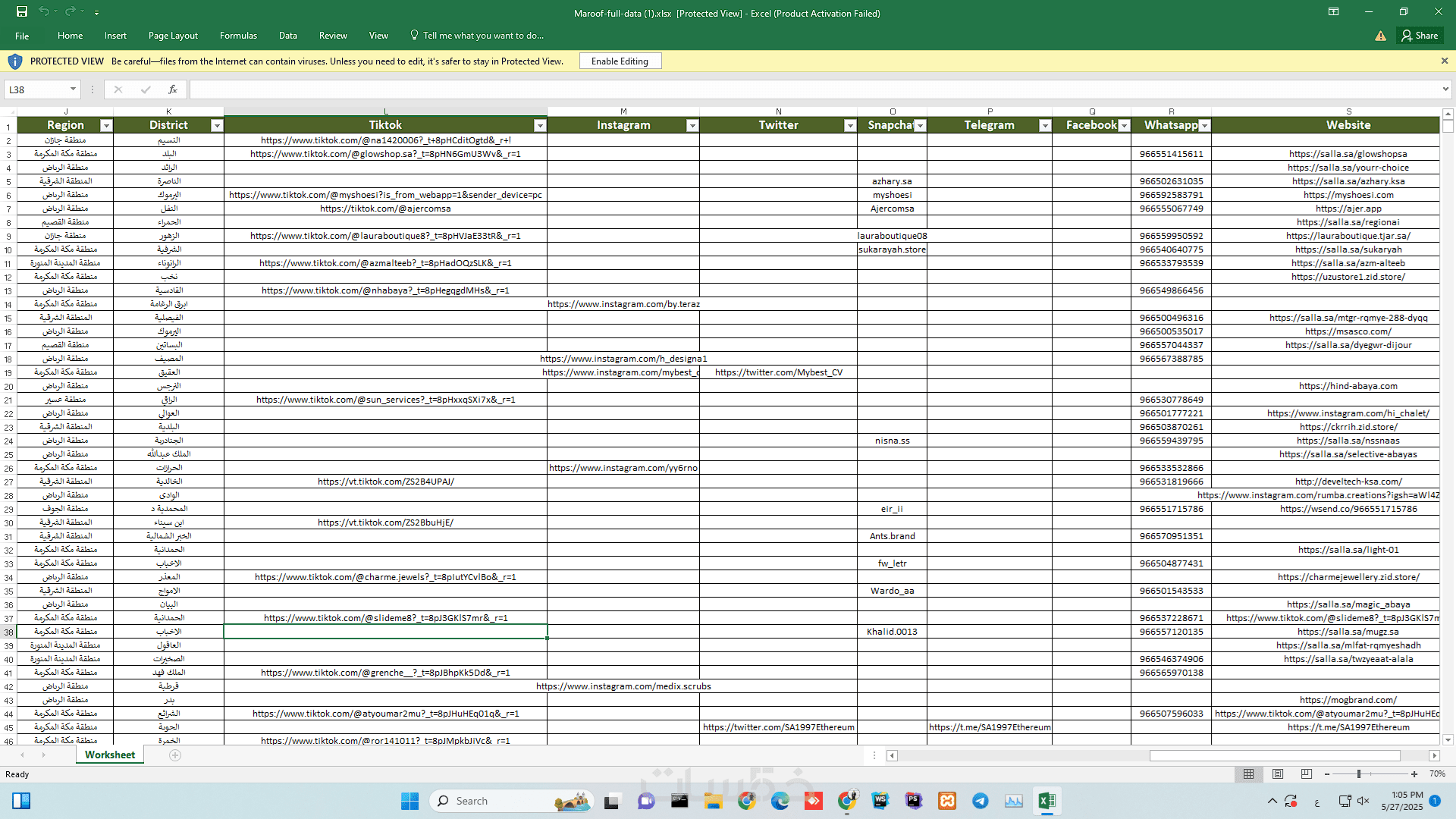Click the zoom slider handle

click(x=1359, y=774)
